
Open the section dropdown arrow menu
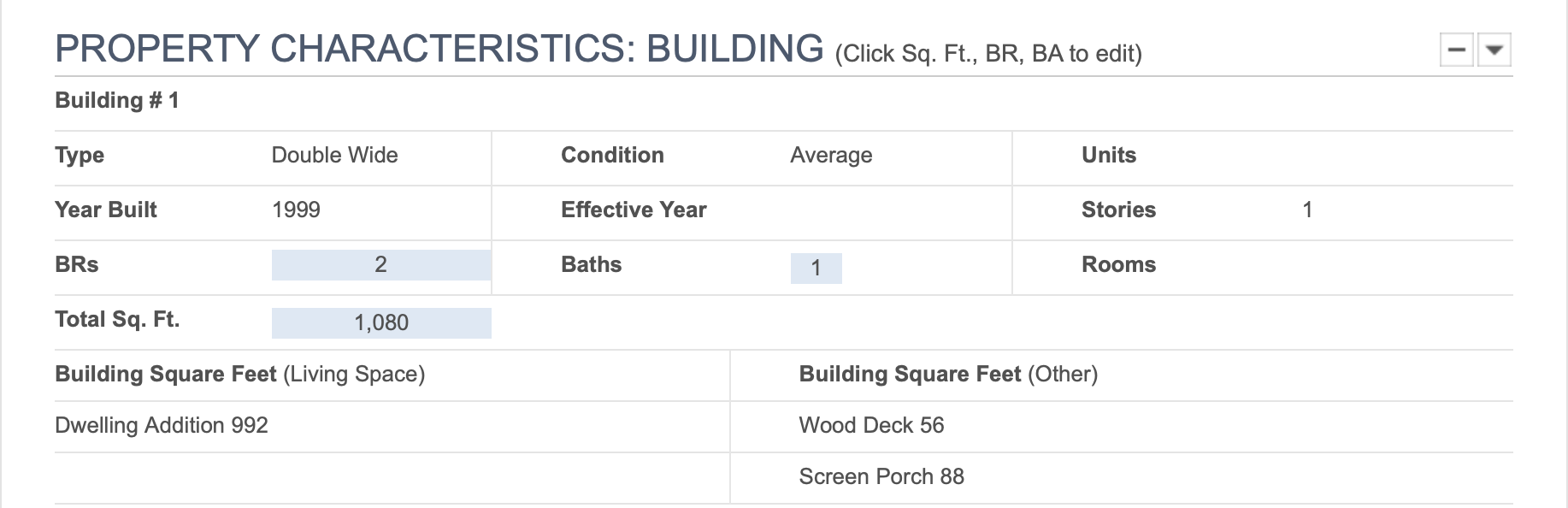pos(1494,50)
